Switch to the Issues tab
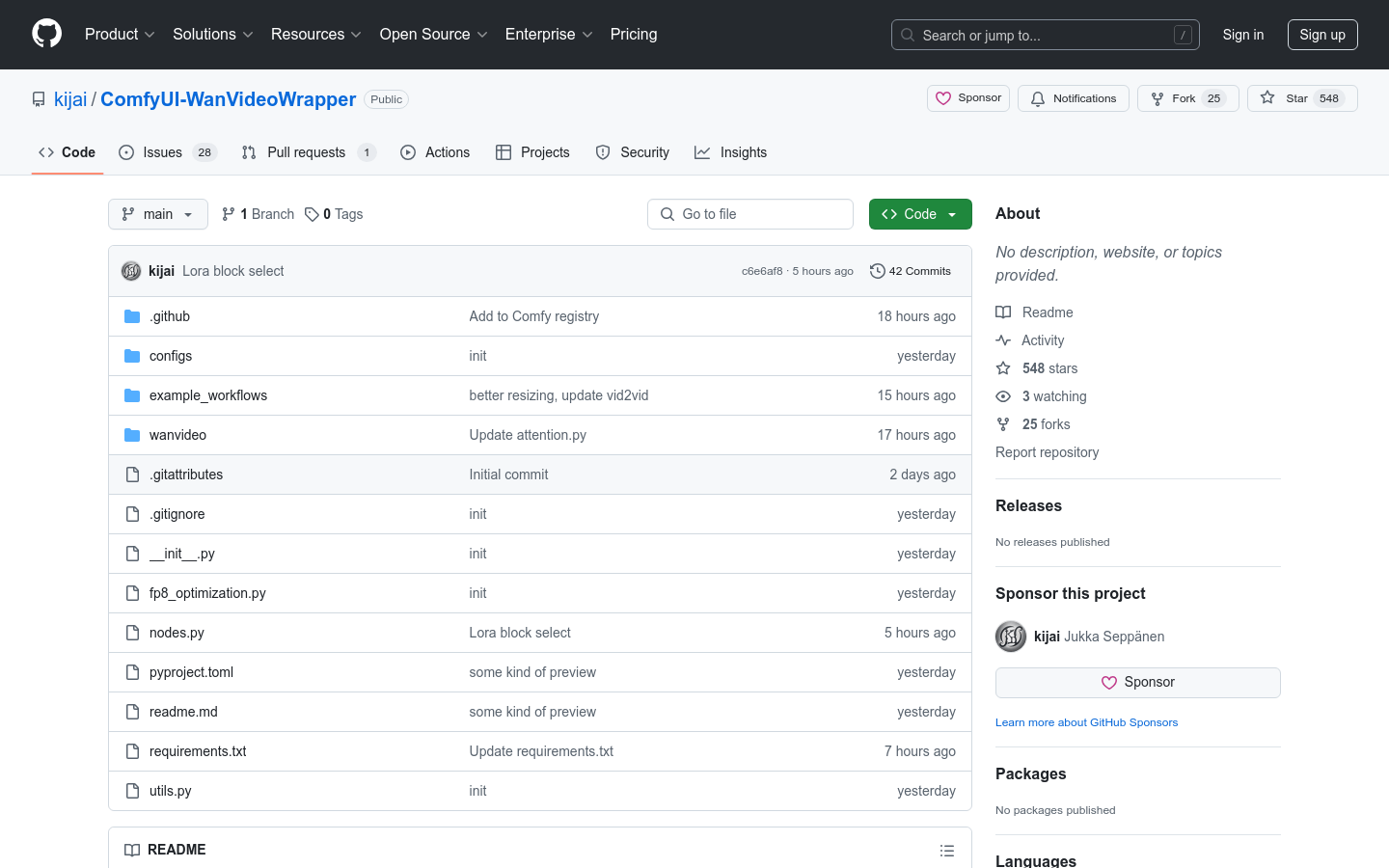The height and width of the screenshot is (868, 1389). (x=168, y=152)
